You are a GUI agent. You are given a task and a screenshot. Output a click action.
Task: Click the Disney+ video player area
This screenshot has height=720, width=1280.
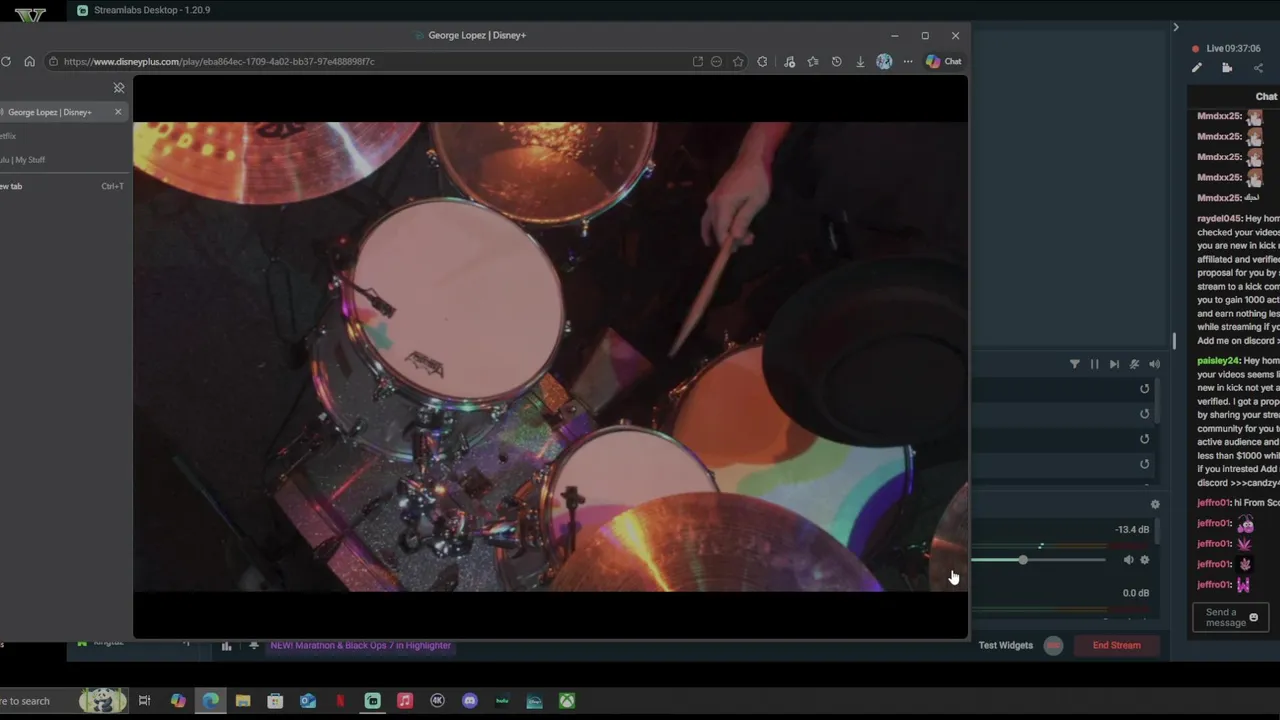tap(550, 357)
